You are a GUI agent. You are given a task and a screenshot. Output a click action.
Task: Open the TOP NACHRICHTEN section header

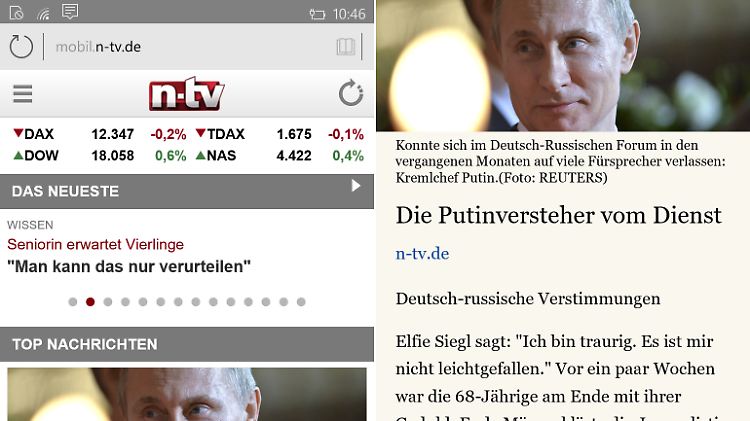(x=187, y=344)
